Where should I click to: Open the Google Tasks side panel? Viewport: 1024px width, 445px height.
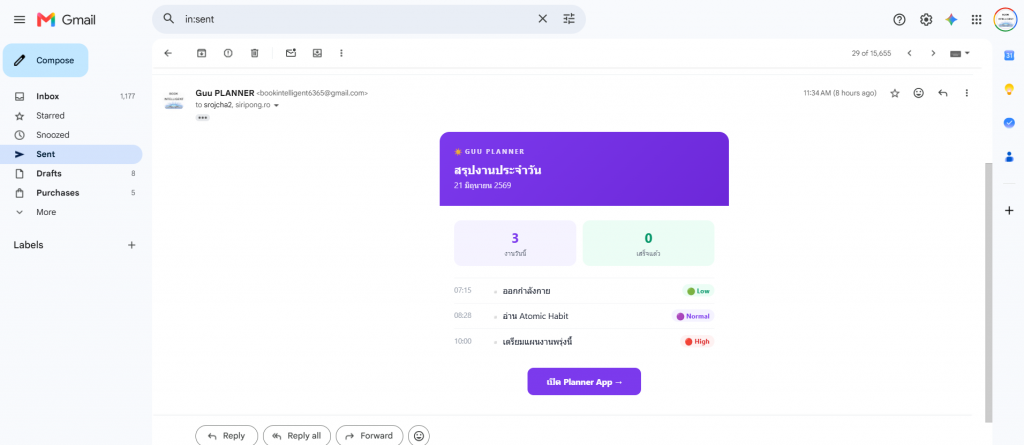(1008, 123)
